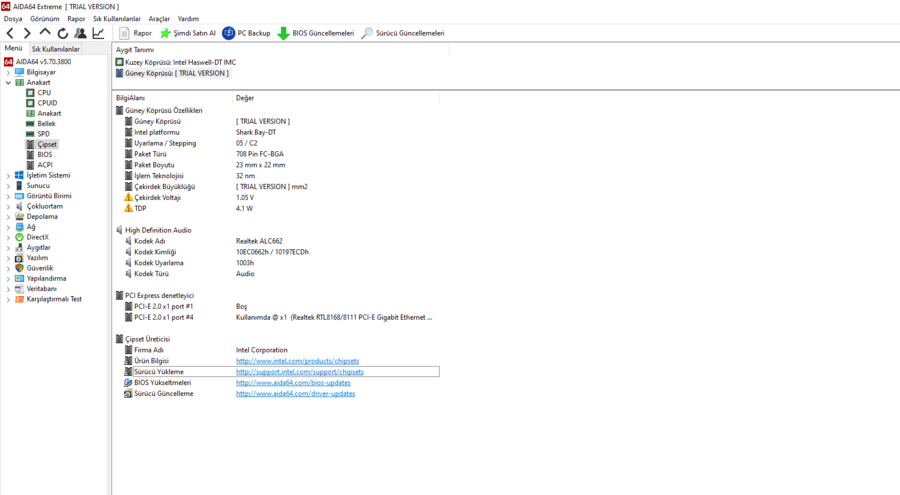Viewport: 900px width, 495px height.
Task: Open Sürücü Güncellemeleri with magnifier icon
Action: 402,33
